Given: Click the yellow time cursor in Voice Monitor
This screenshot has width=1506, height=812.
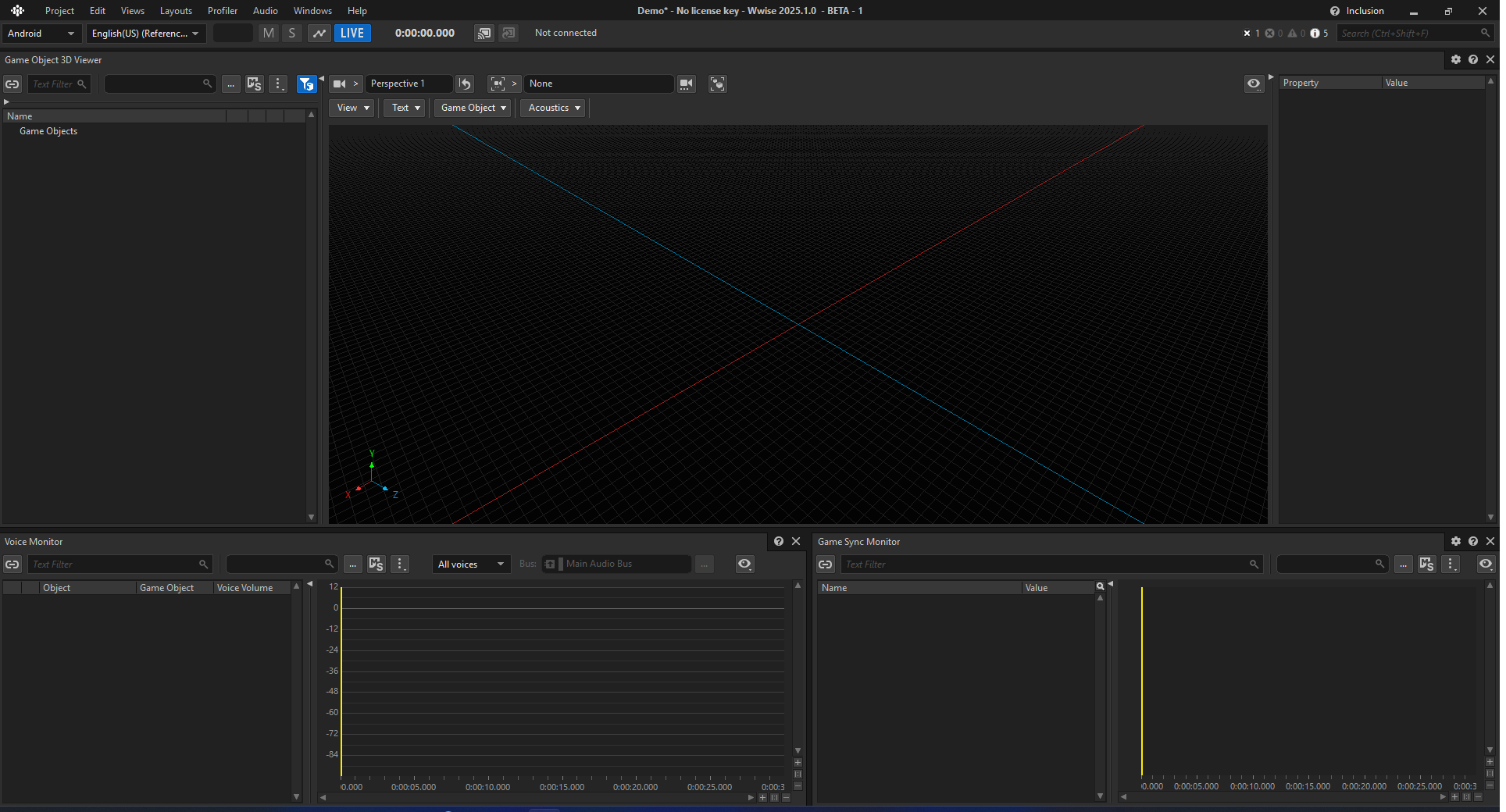Looking at the screenshot, I should click(x=341, y=681).
